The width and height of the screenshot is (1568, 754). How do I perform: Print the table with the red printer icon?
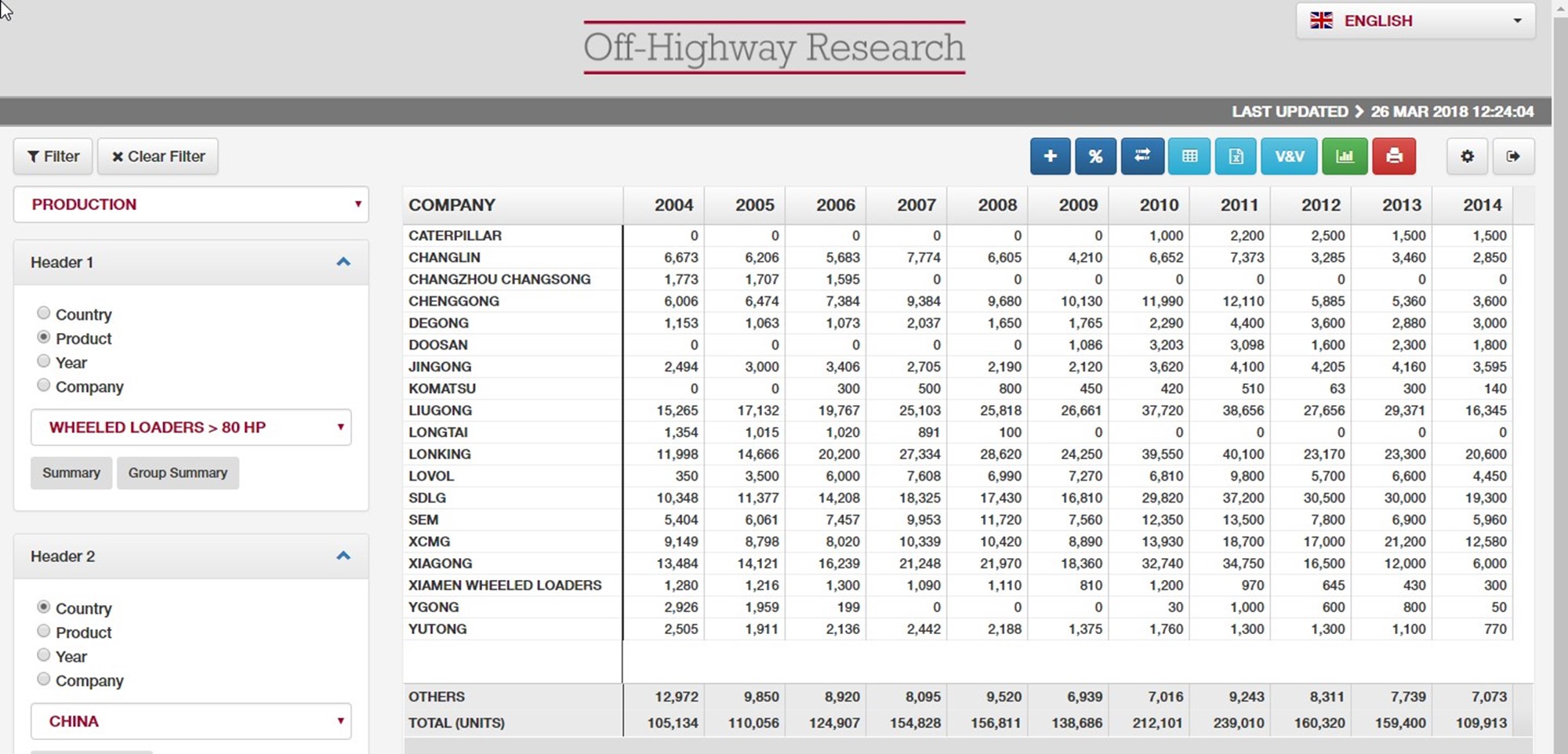tap(1394, 156)
